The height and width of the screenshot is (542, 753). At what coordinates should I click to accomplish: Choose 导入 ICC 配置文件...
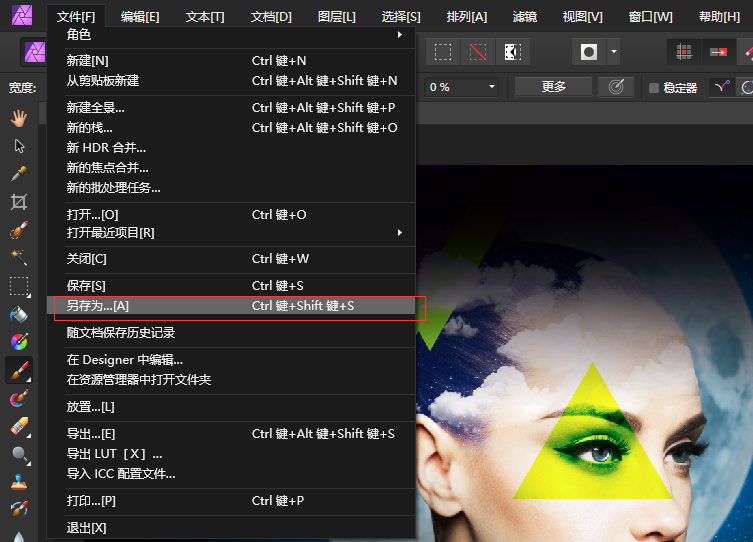pos(231,474)
